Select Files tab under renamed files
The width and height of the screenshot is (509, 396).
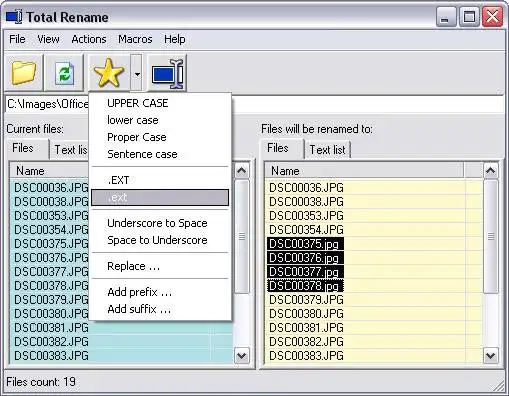pyautogui.click(x=282, y=148)
